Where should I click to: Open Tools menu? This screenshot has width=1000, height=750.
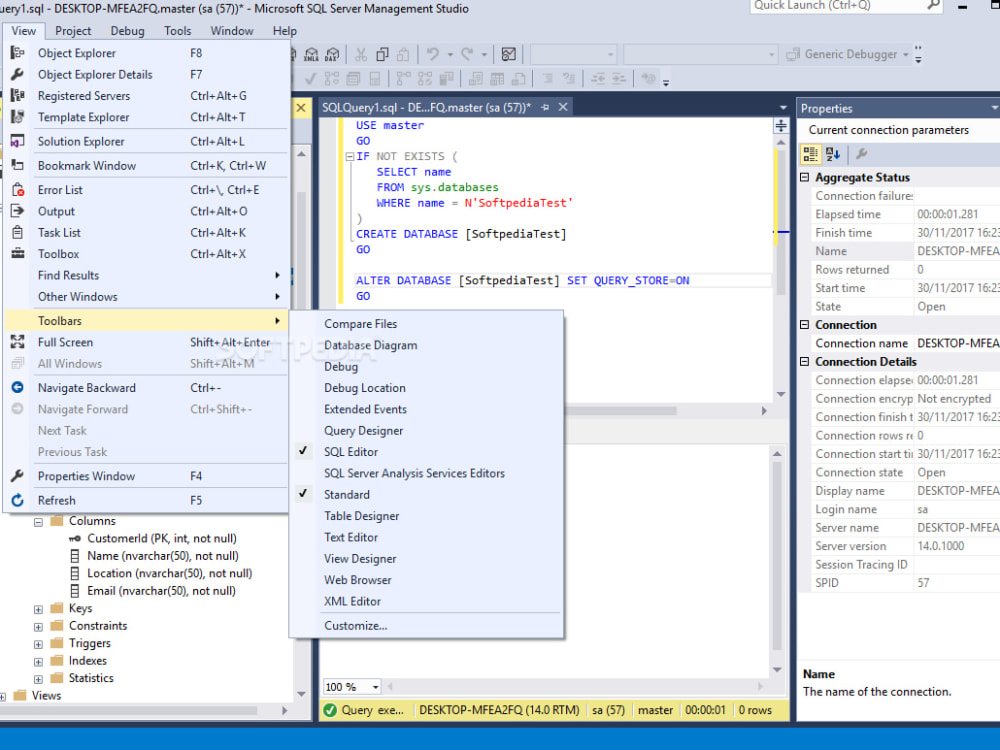point(177,31)
